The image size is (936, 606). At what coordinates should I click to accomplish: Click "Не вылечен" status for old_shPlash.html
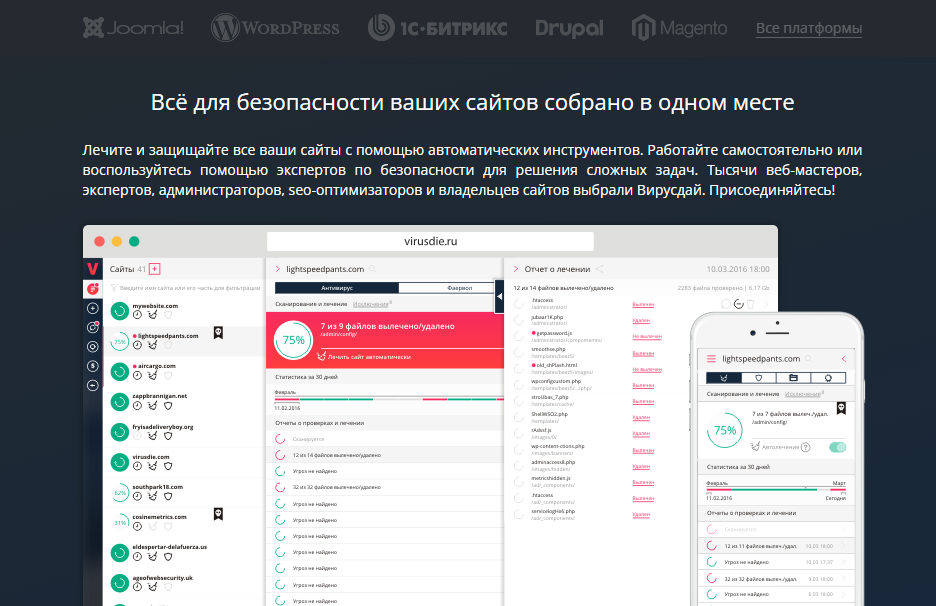647,370
